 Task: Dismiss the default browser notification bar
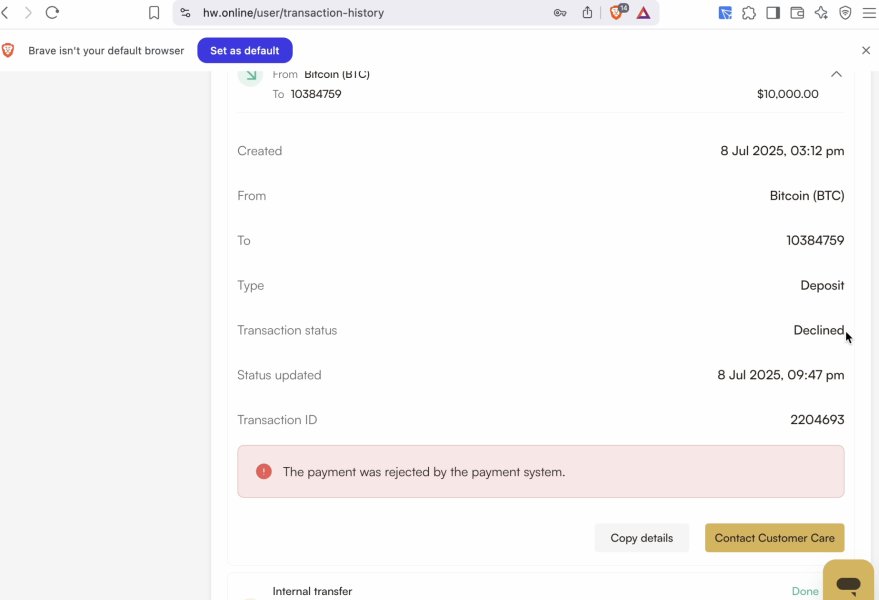tap(866, 50)
